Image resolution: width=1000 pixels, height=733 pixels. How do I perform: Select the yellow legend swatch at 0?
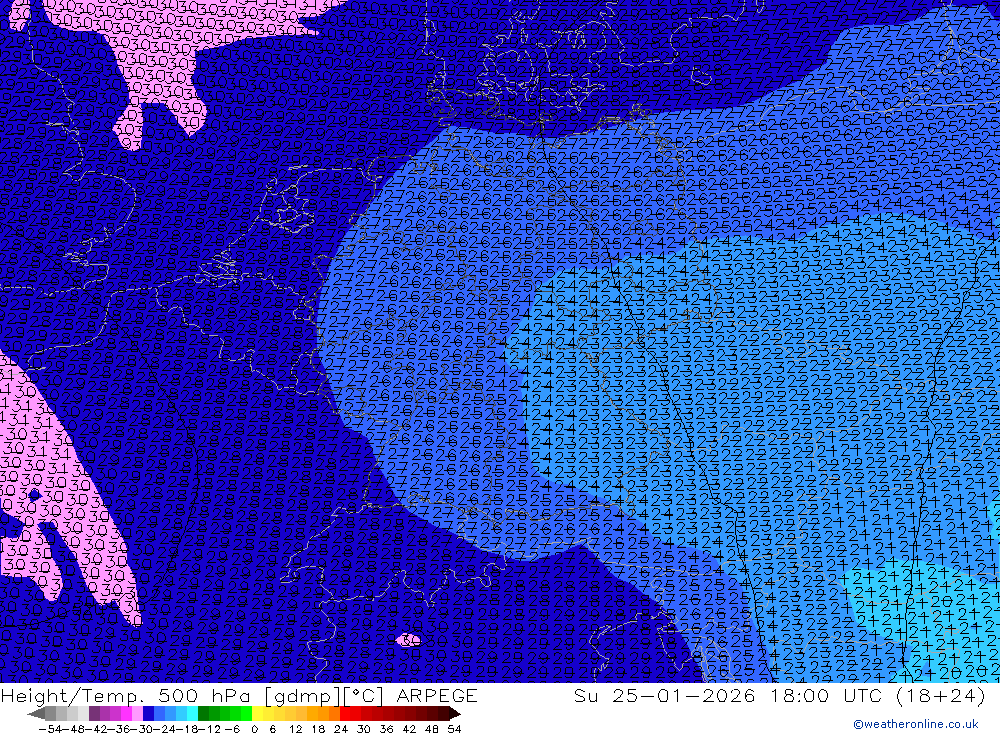258,713
